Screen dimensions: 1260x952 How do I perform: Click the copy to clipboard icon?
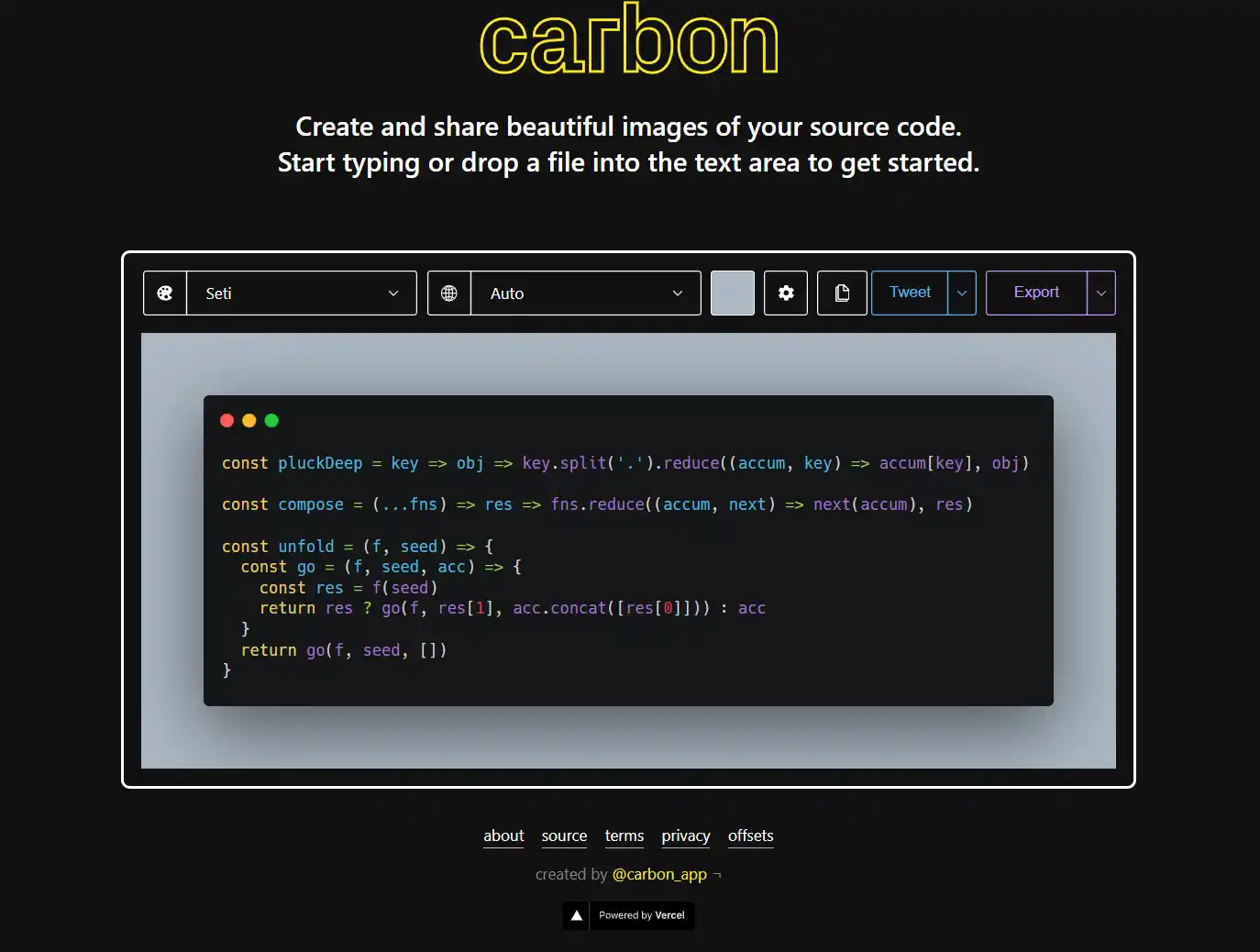click(842, 293)
